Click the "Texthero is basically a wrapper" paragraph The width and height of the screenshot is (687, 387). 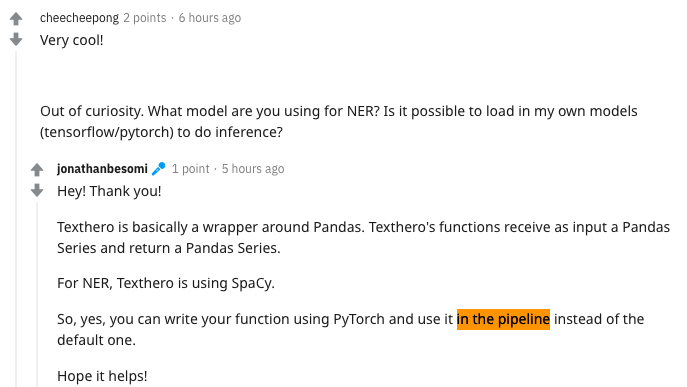pos(363,238)
